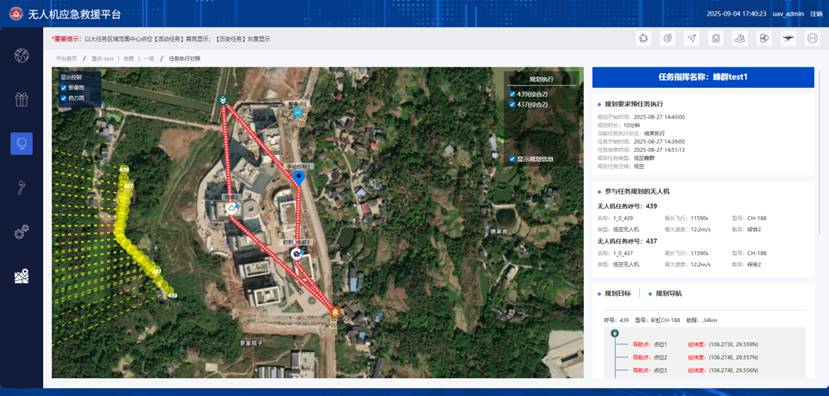Toggle the 显示规划信息 checkbox
The height and width of the screenshot is (396, 829).
click(512, 159)
